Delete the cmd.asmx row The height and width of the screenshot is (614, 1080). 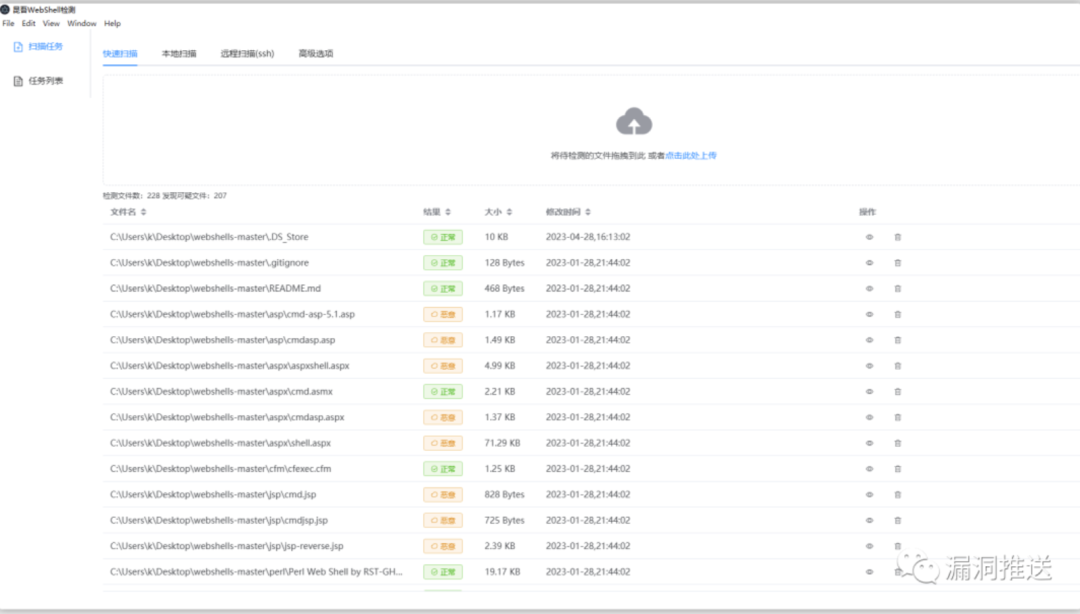click(x=897, y=391)
